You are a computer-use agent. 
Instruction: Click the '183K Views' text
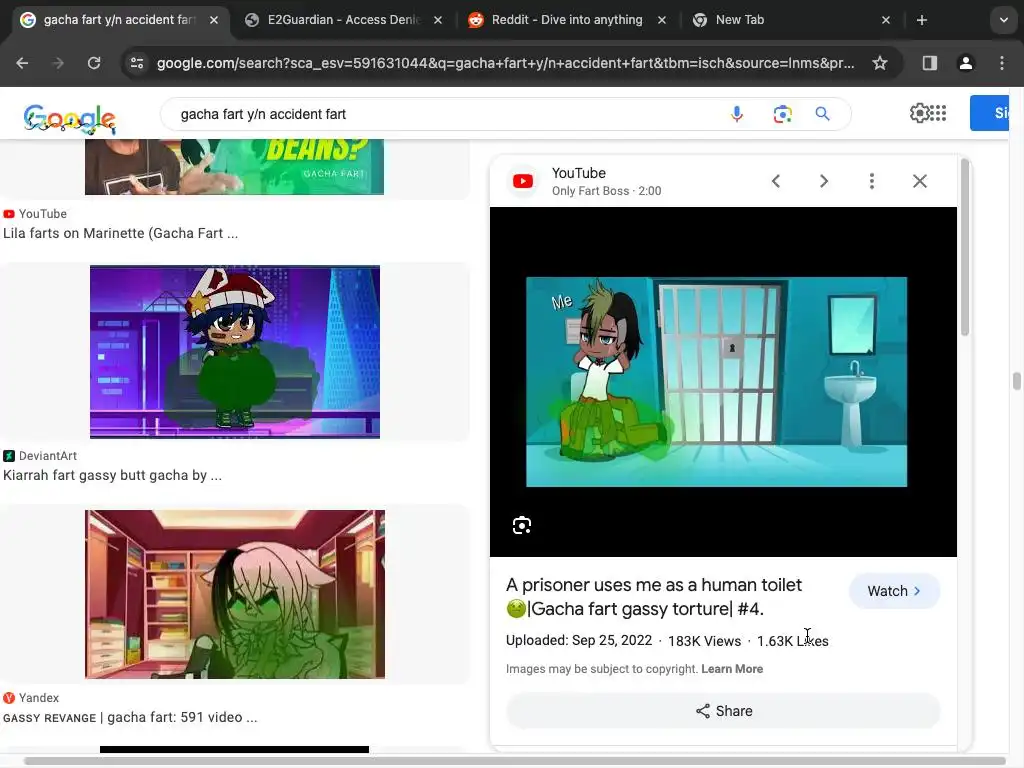[x=704, y=641]
